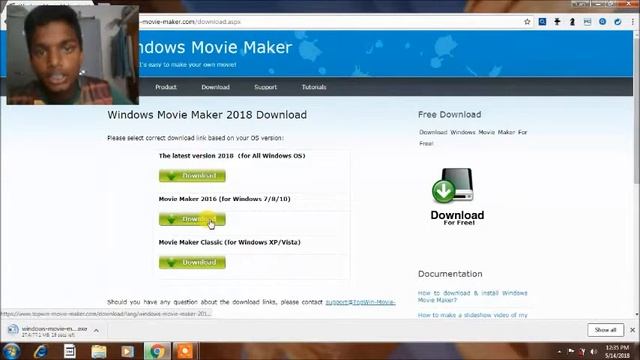Open the Tutorials nav item

tap(314, 87)
